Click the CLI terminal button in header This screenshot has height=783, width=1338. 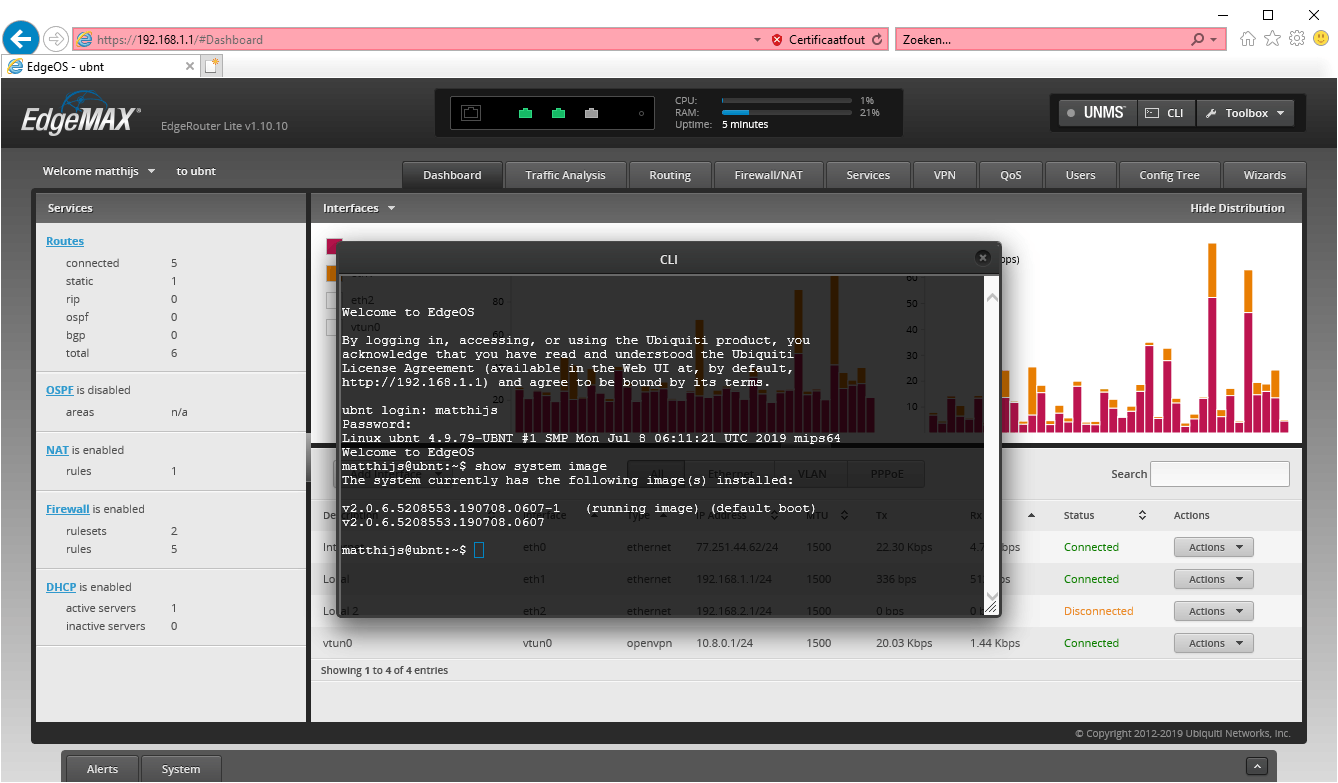1165,113
